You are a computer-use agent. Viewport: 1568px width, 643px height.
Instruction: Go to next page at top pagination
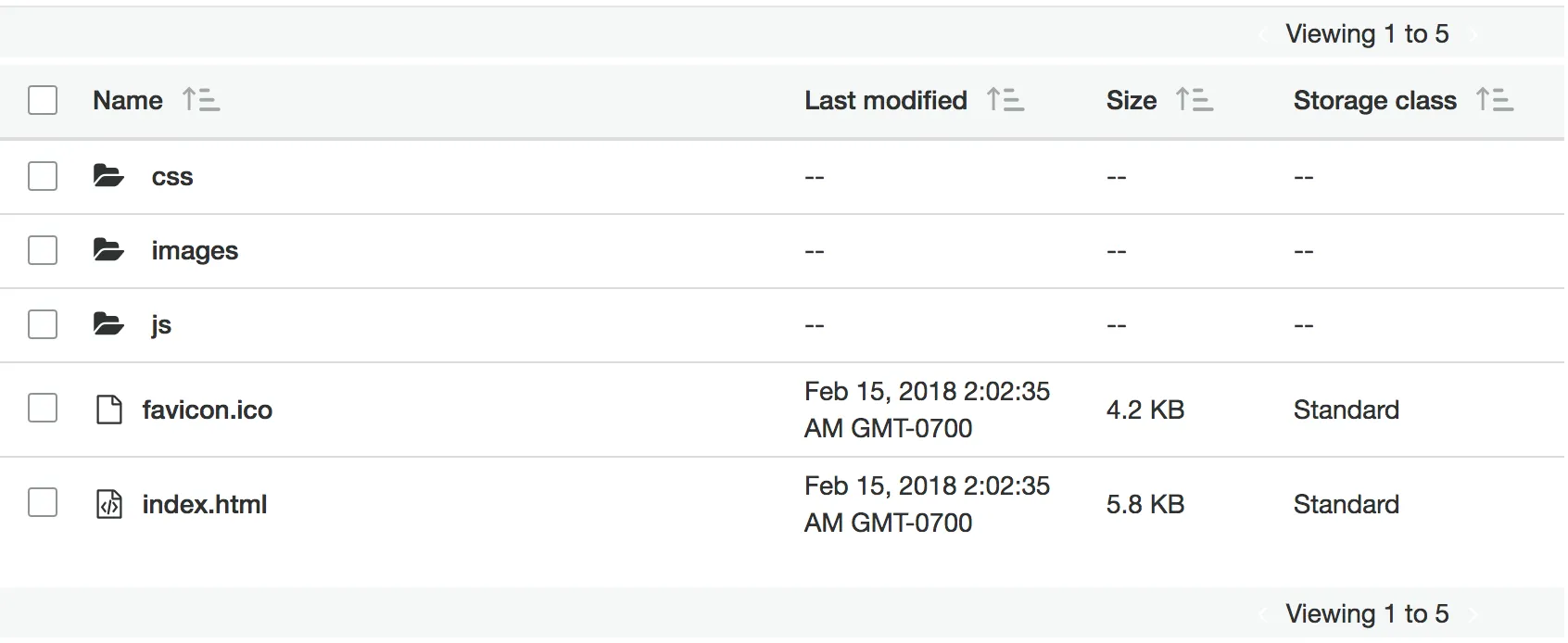tap(1473, 35)
